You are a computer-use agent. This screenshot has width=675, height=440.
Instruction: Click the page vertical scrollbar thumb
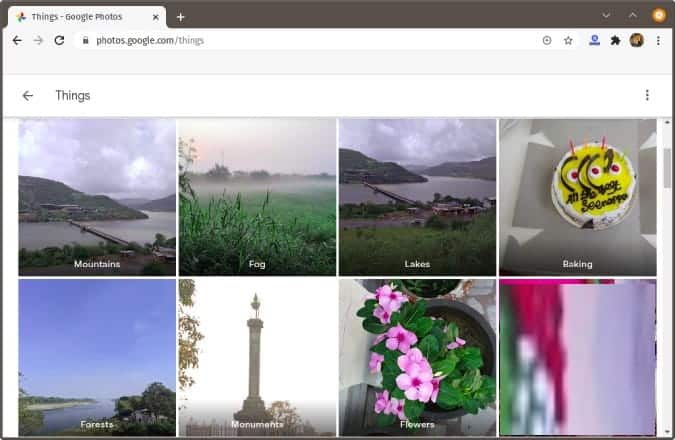click(x=667, y=168)
